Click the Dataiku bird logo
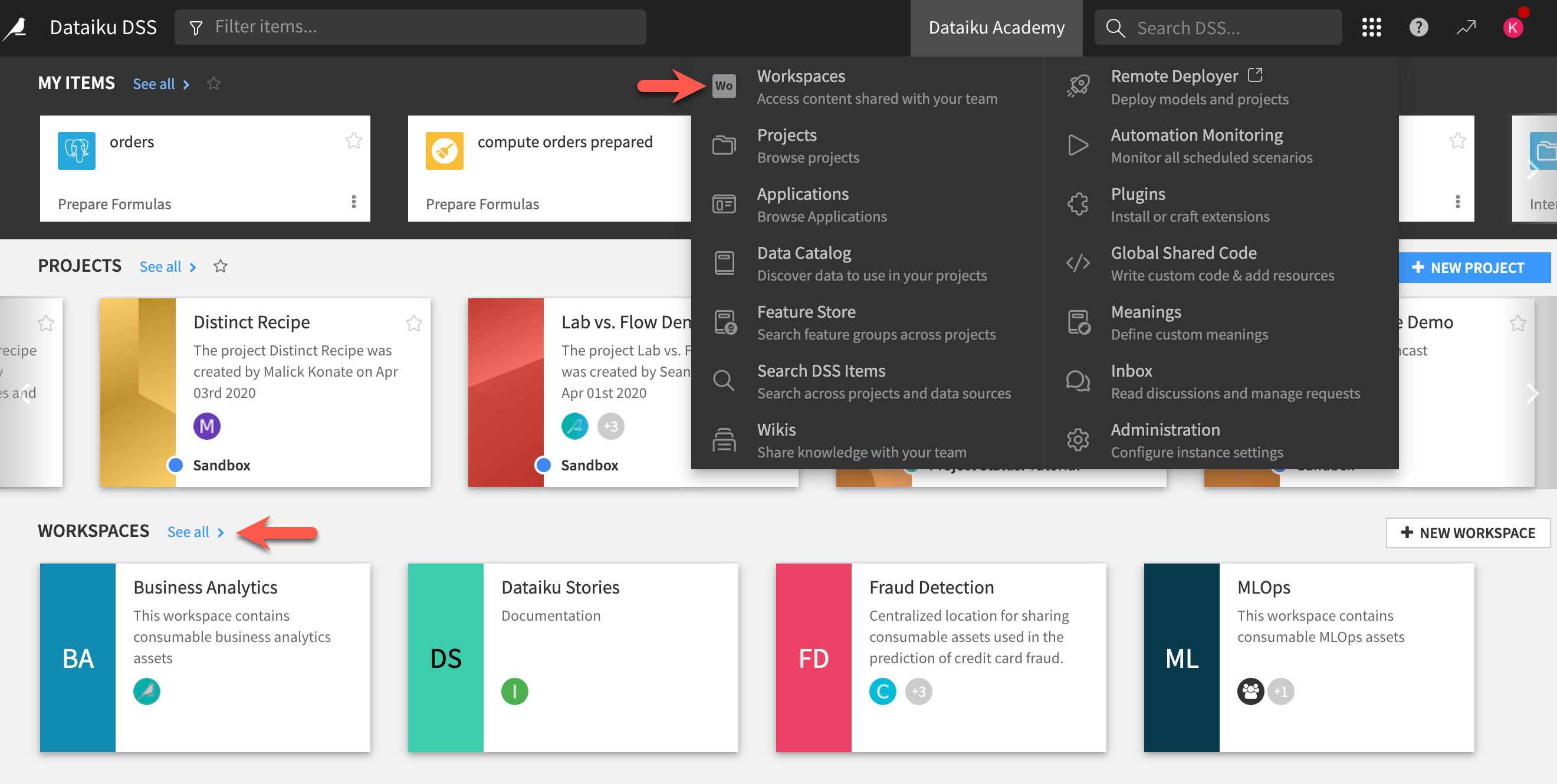 click(15, 27)
